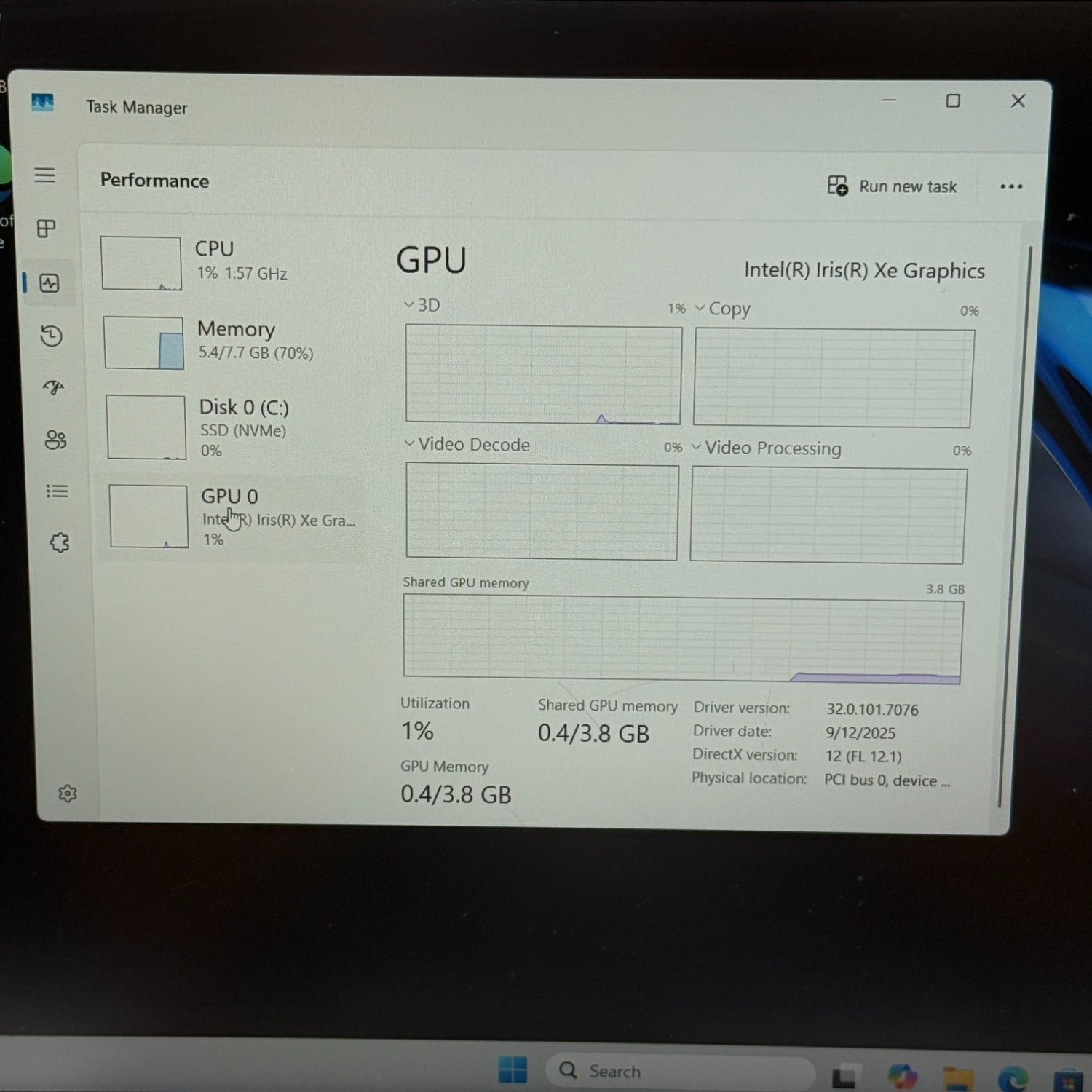Select CPU in the performance list
Image resolution: width=1092 pixels, height=1092 pixels.
232,262
